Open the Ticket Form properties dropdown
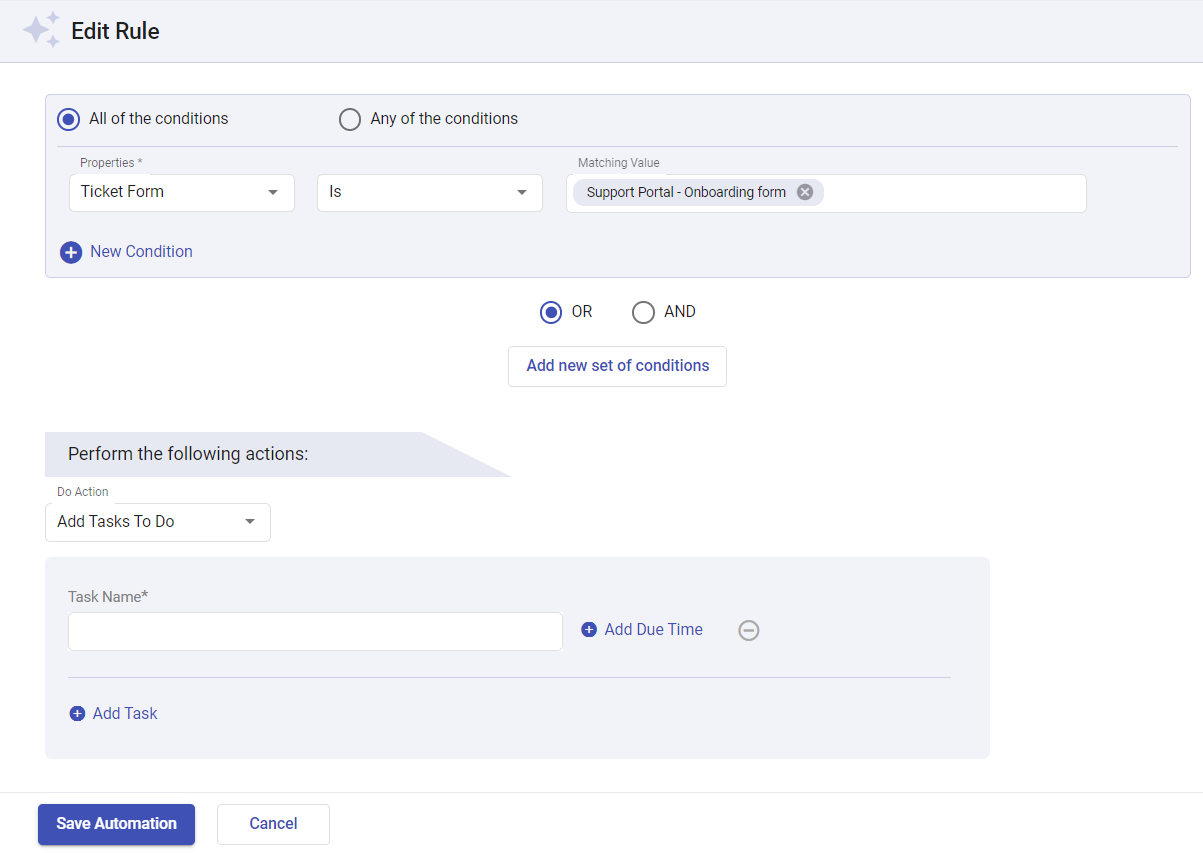1203x853 pixels. coord(181,192)
